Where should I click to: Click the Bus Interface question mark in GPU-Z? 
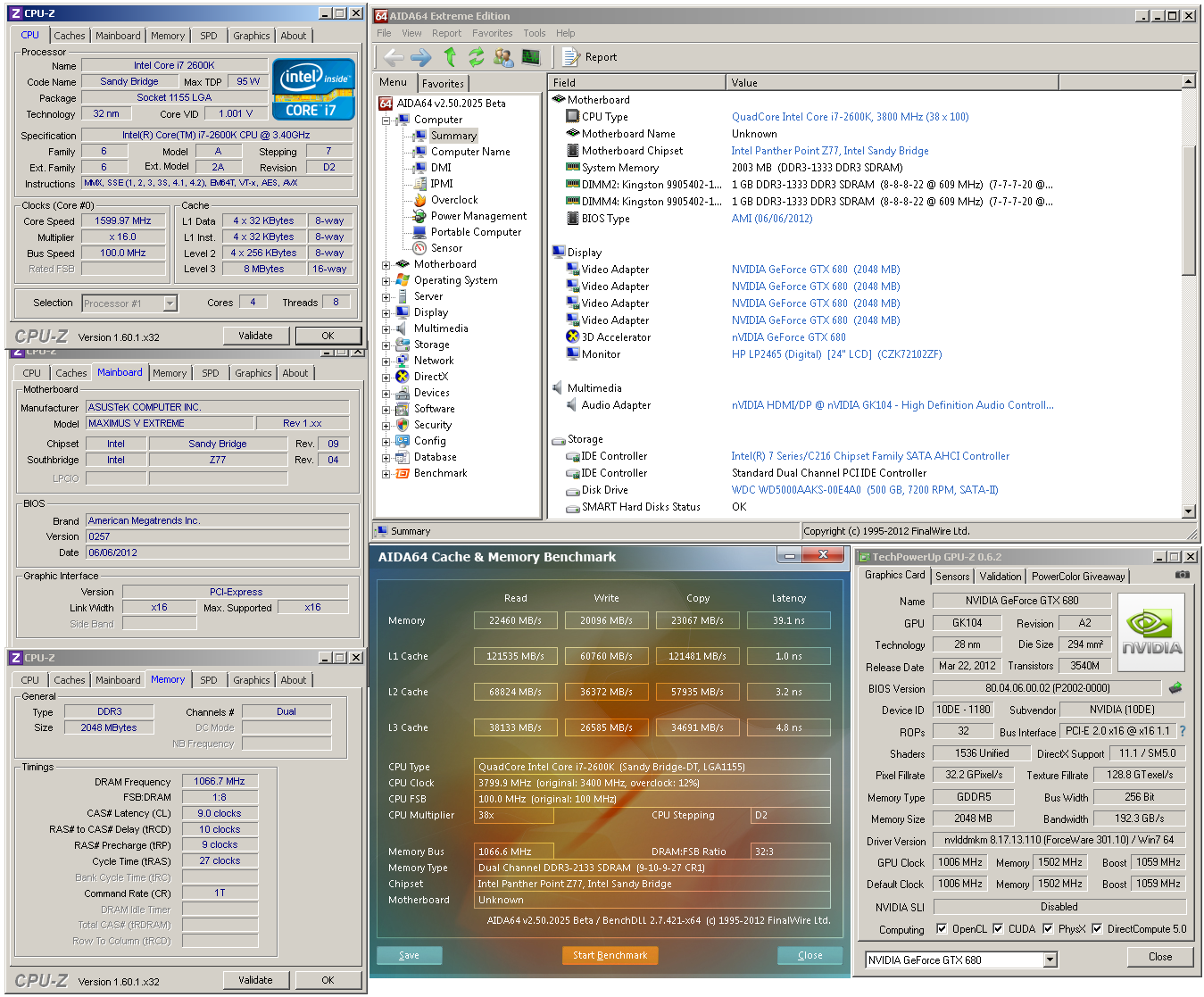(x=1183, y=731)
